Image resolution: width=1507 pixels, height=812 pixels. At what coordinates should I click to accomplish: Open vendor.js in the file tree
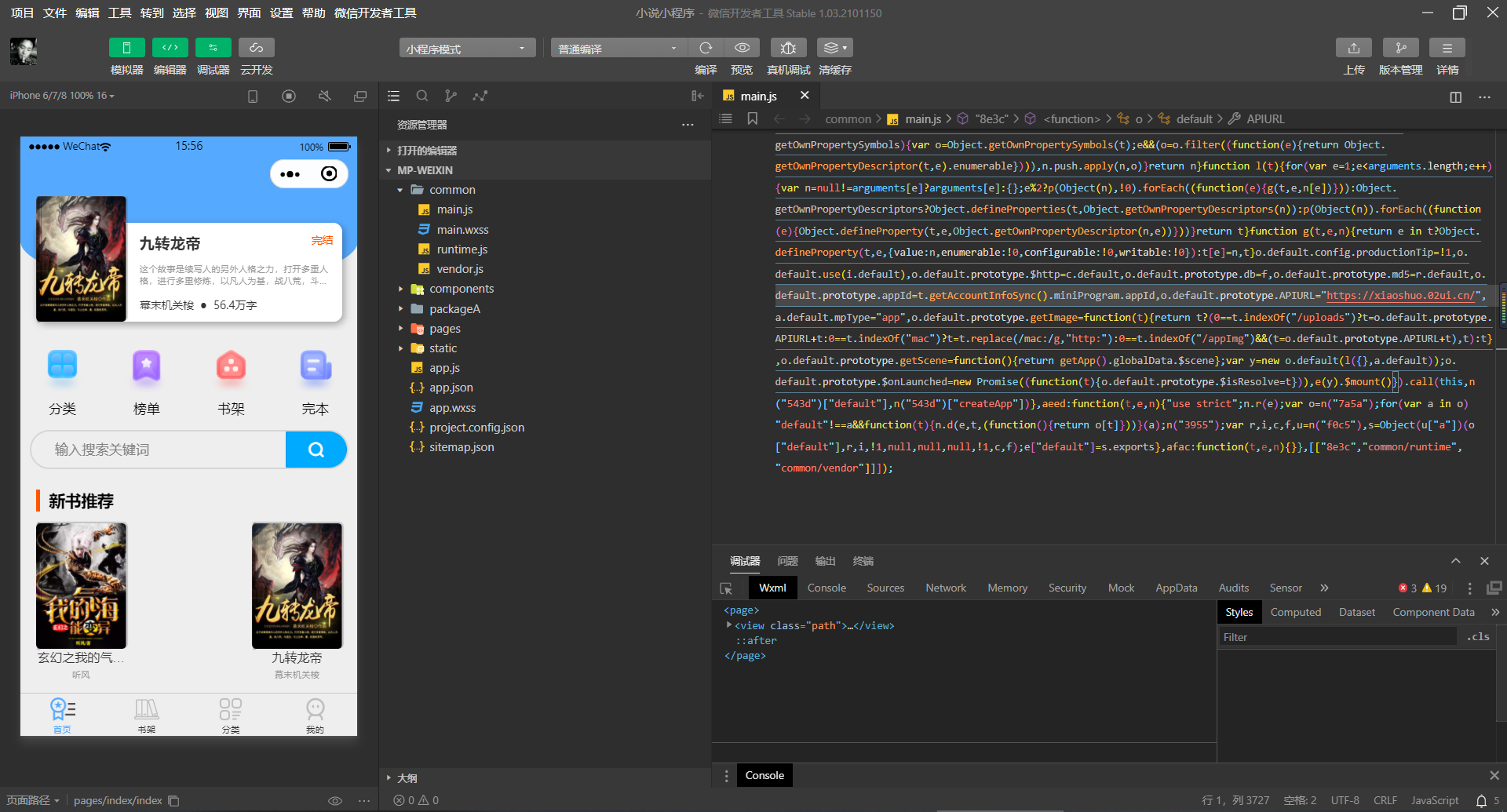point(545,269)
